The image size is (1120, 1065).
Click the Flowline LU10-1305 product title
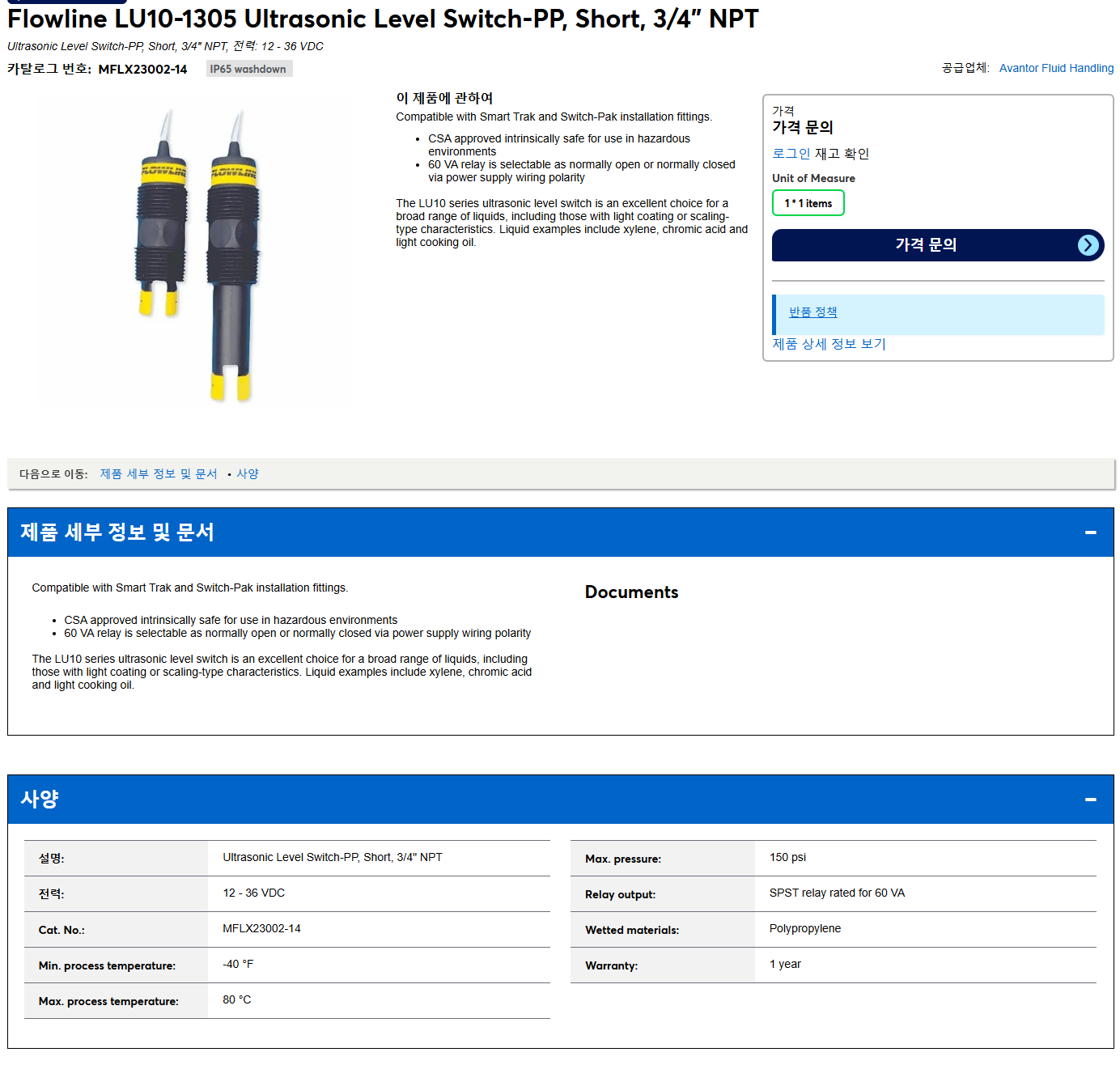[383, 19]
